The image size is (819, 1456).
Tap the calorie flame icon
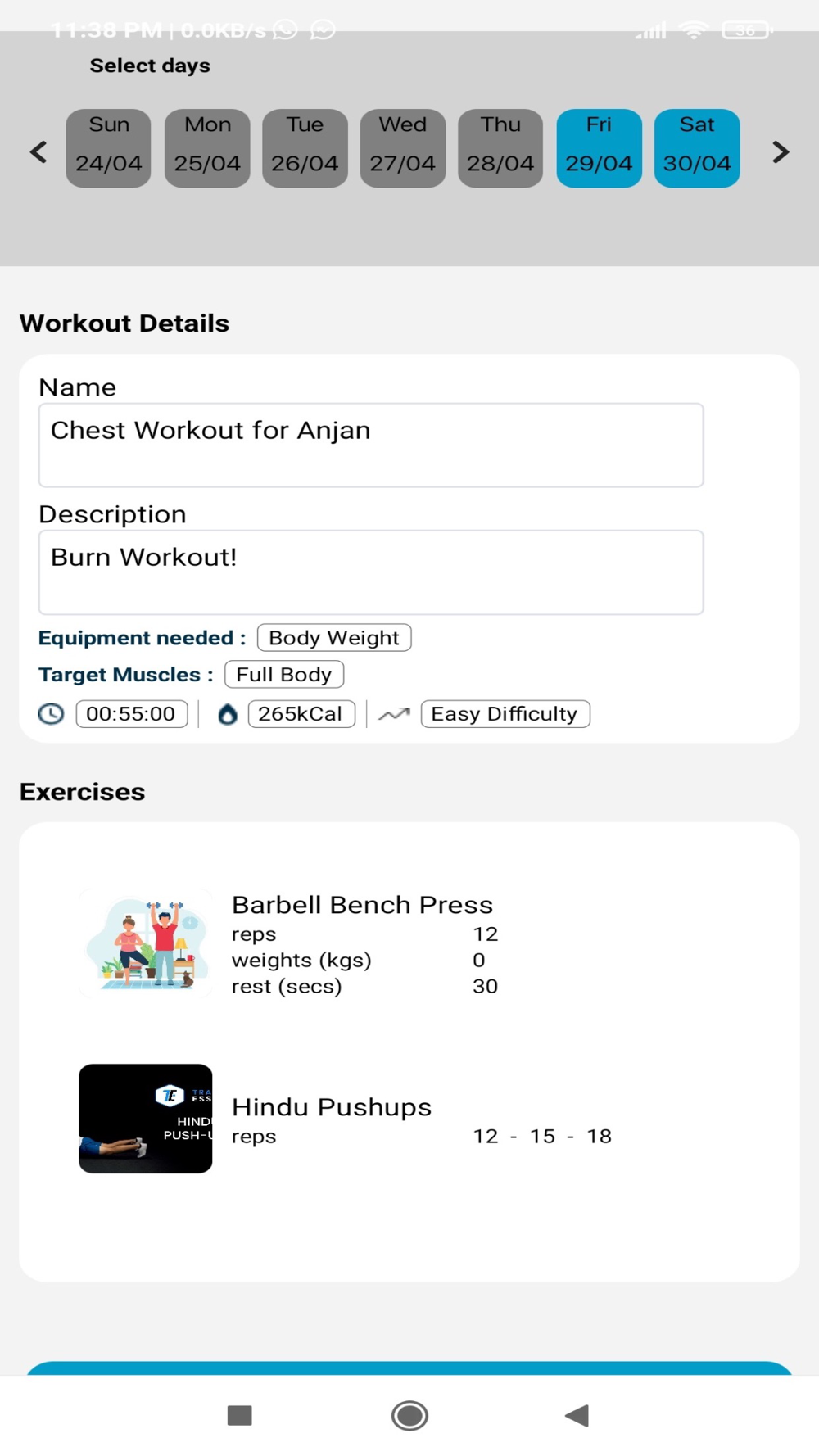coord(228,714)
